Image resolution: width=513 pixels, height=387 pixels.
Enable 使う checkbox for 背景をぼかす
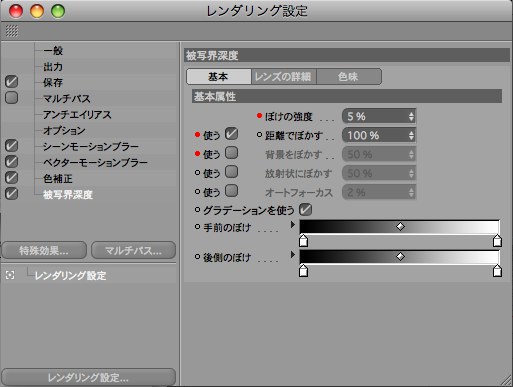pyautogui.click(x=231, y=153)
